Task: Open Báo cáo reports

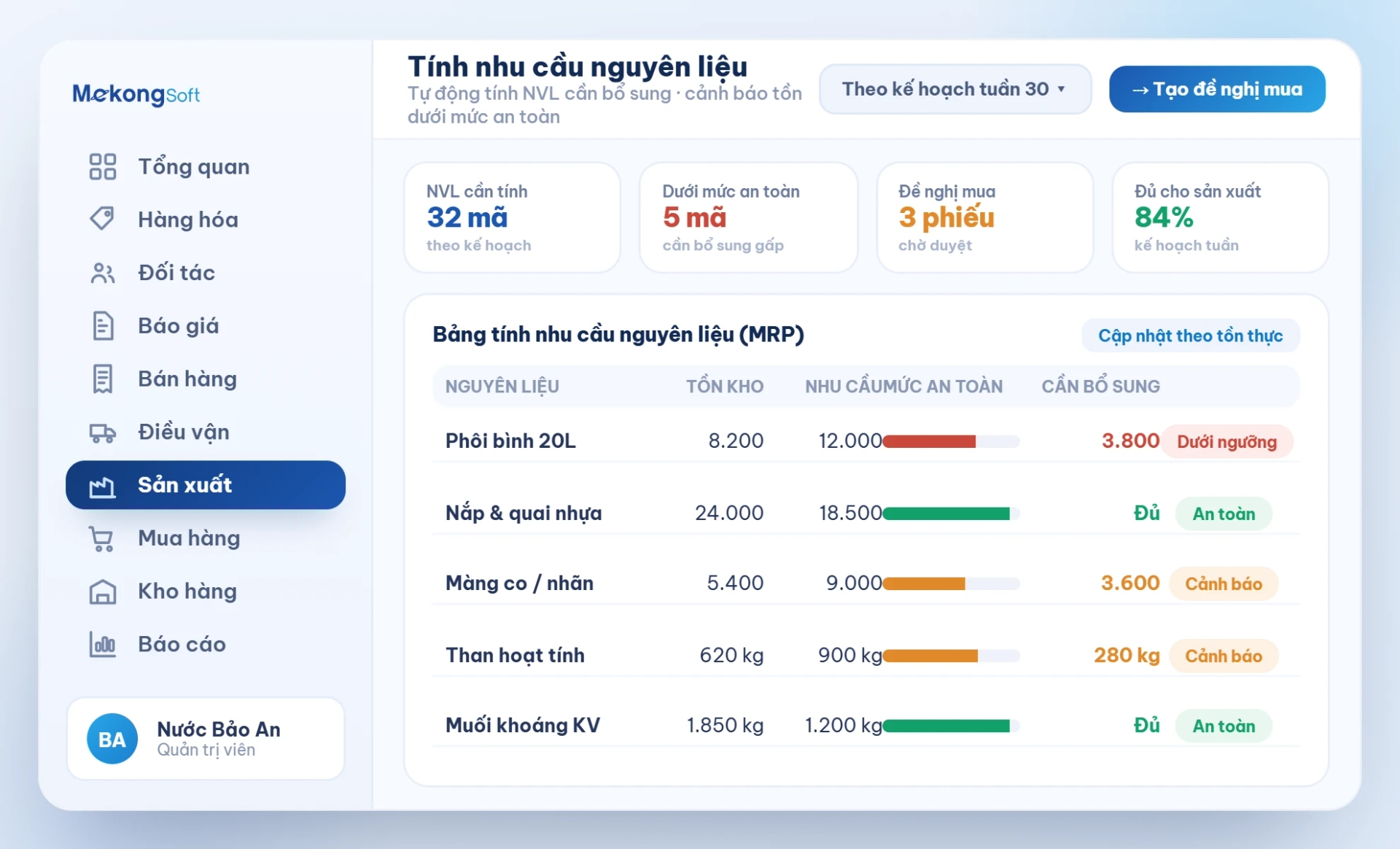Action: pyautogui.click(x=206, y=644)
